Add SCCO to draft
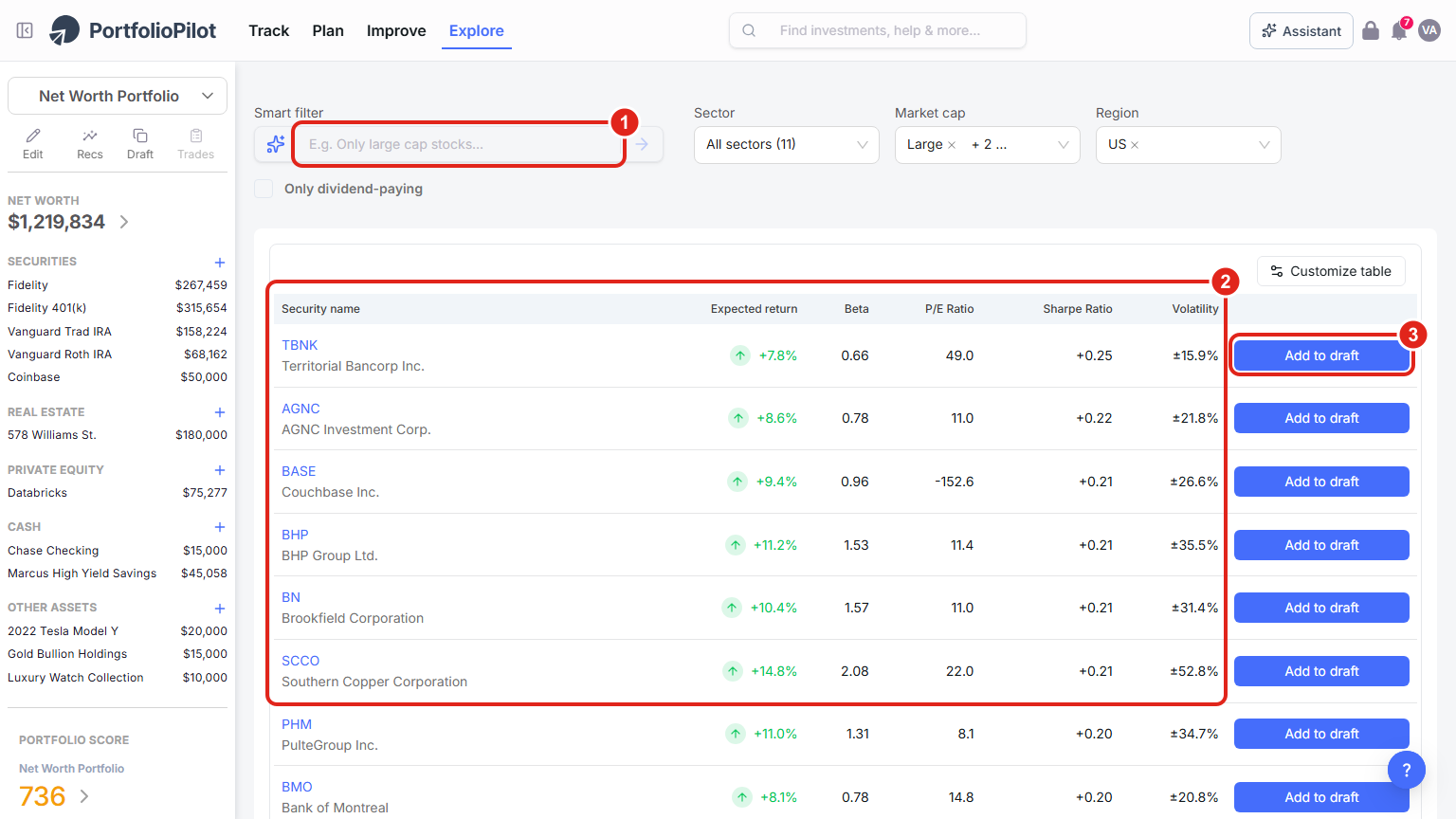 coord(1321,671)
